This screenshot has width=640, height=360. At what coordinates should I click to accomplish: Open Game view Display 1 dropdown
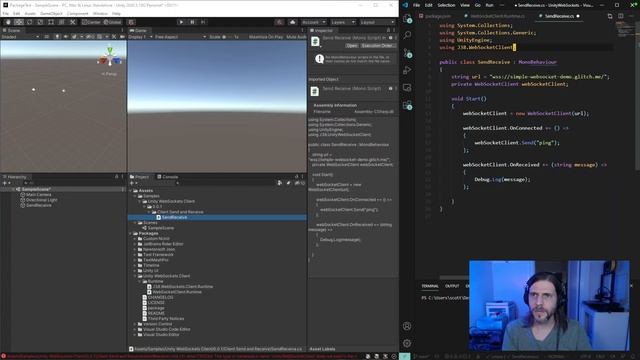(x=140, y=37)
